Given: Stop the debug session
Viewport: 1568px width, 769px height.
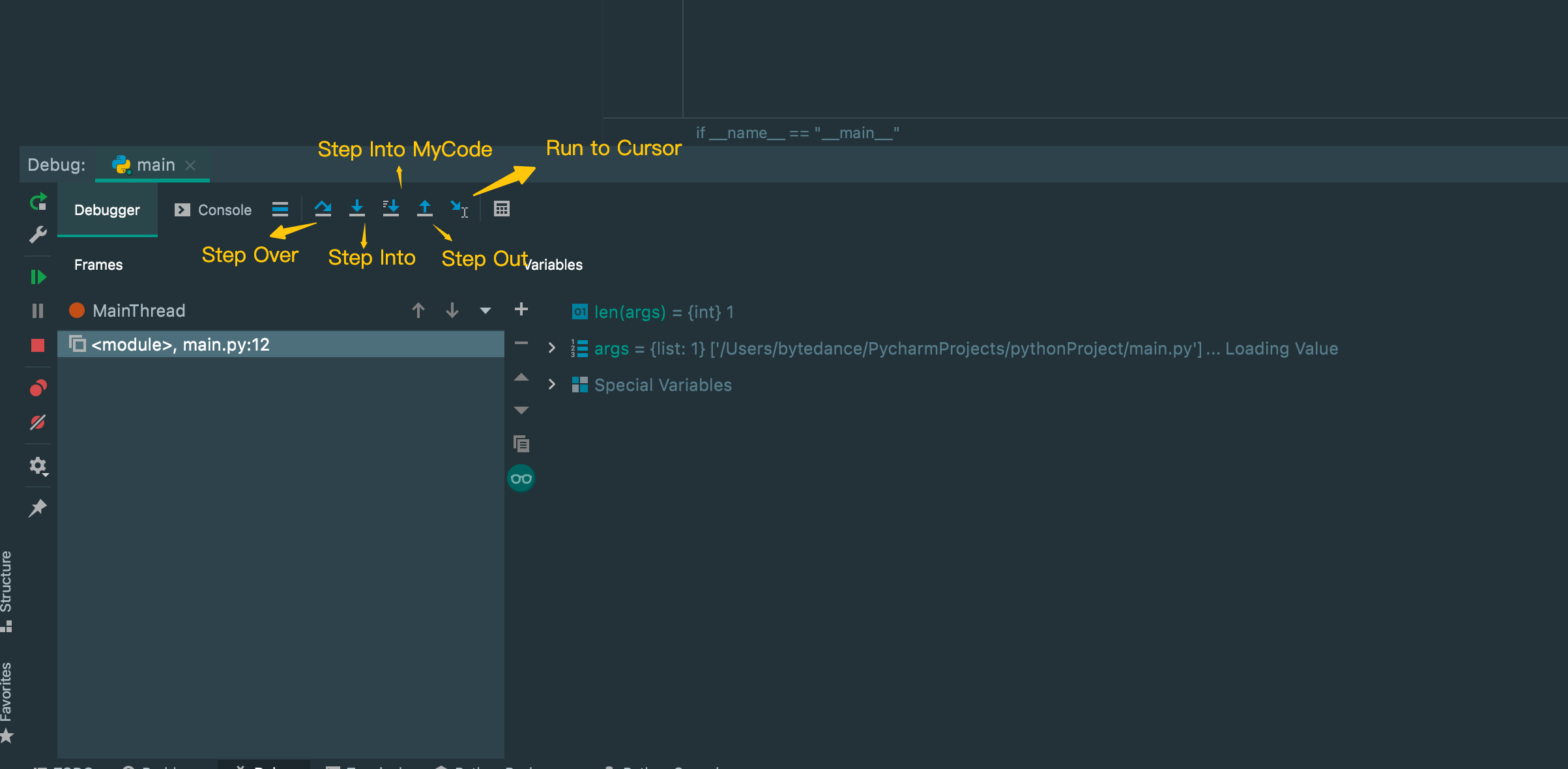Looking at the screenshot, I should coord(38,345).
